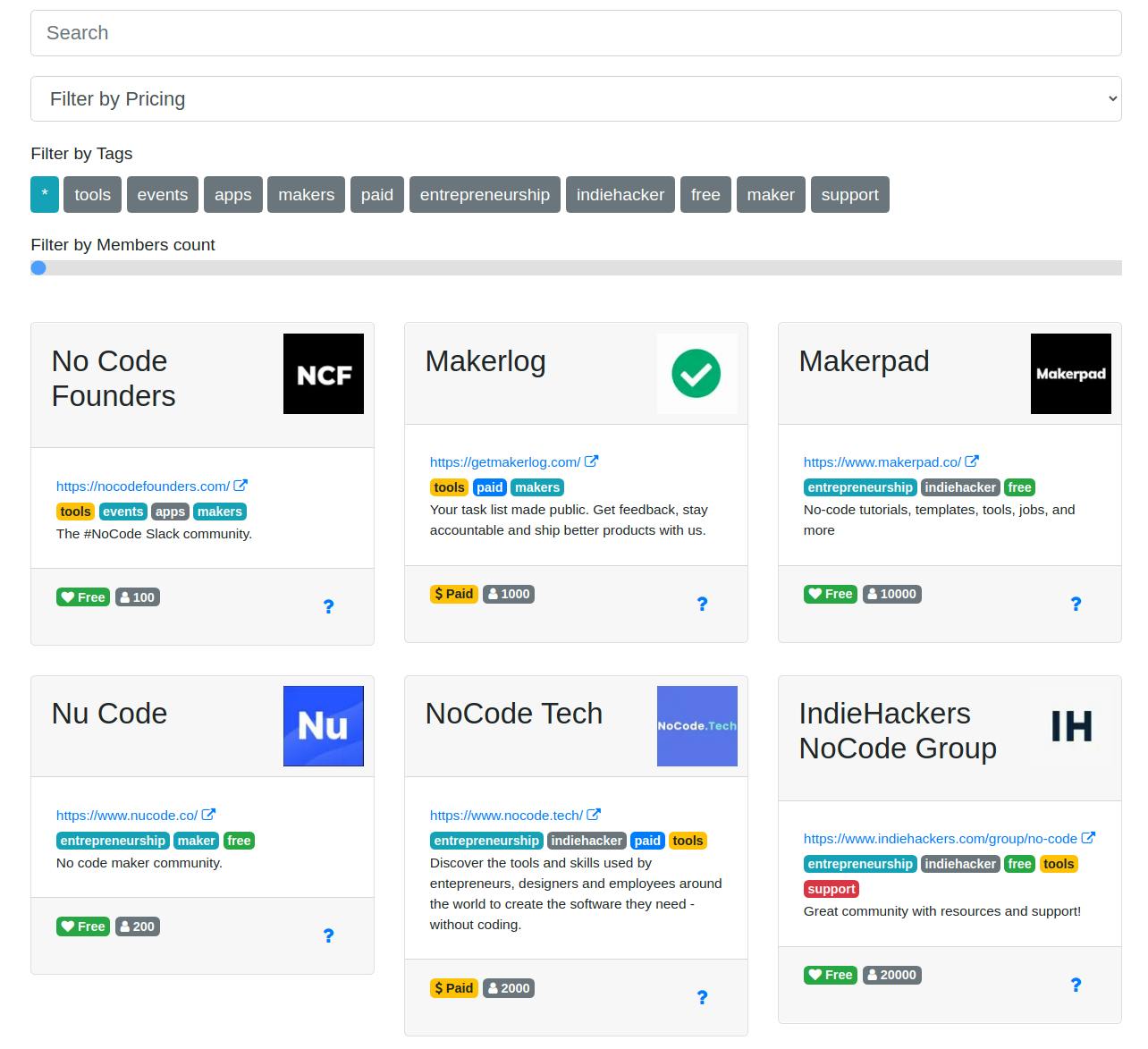The height and width of the screenshot is (1049, 1148).
Task: Click the 1000 members badge
Action: pyautogui.click(x=509, y=594)
